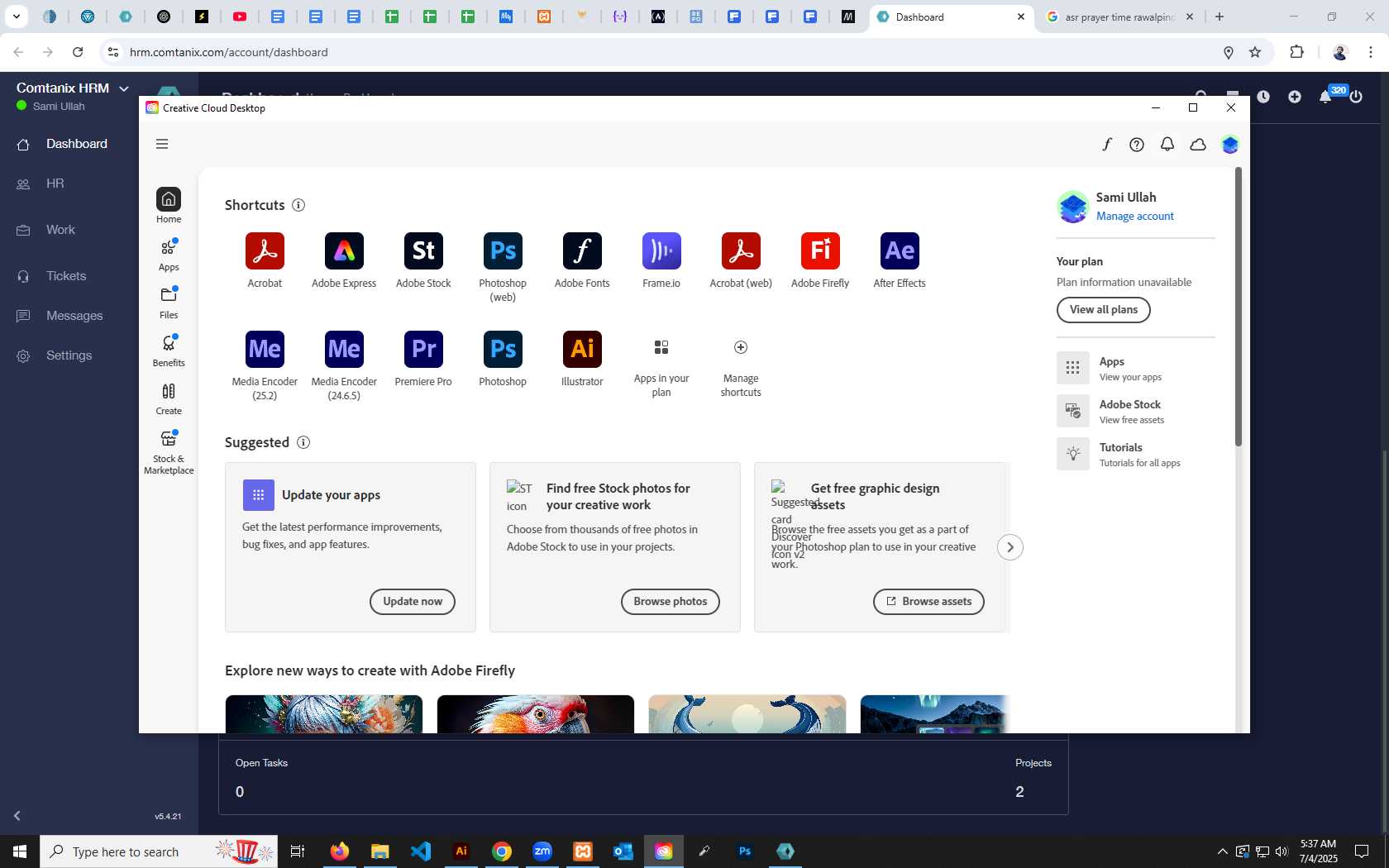This screenshot has height=868, width=1389.
Task: Open Create section in sidebar
Action: point(169,399)
